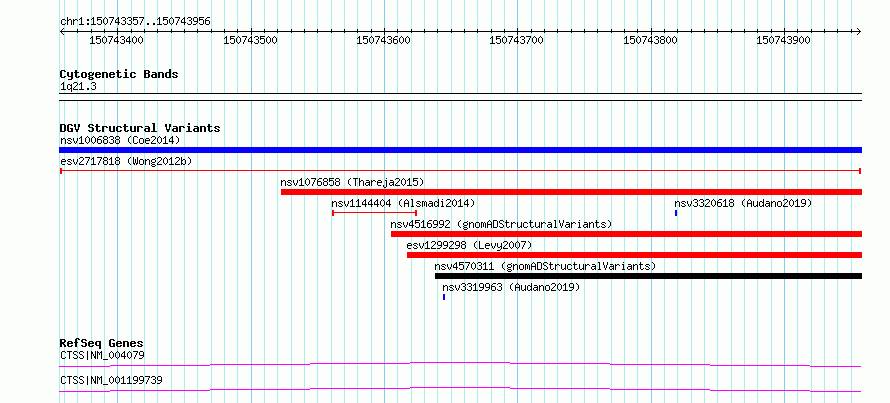Click the ruler's left arrow end
Viewport: 890px width, 403px height.
tap(62, 31)
